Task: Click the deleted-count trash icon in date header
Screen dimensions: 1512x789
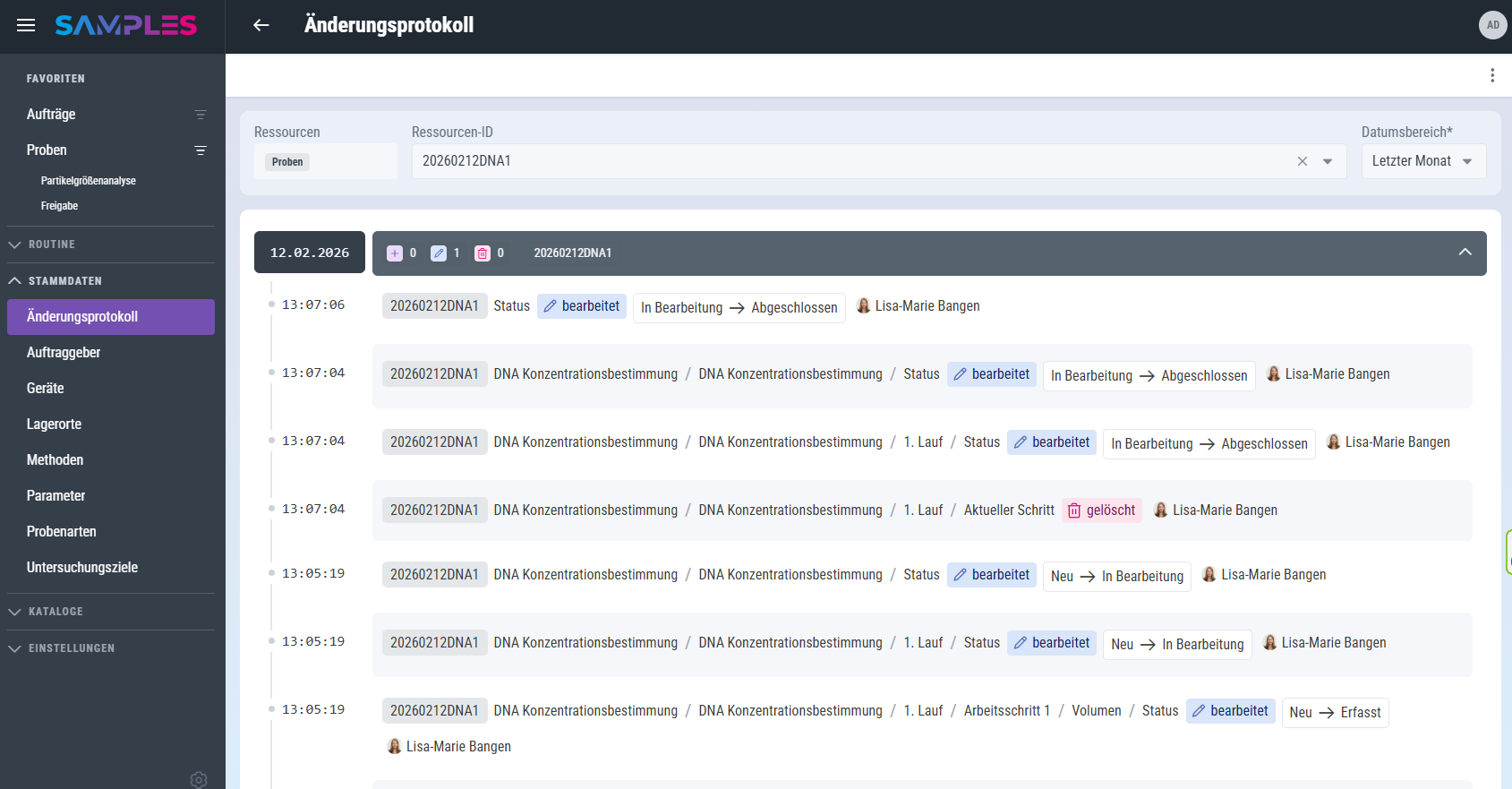Action: [x=483, y=253]
